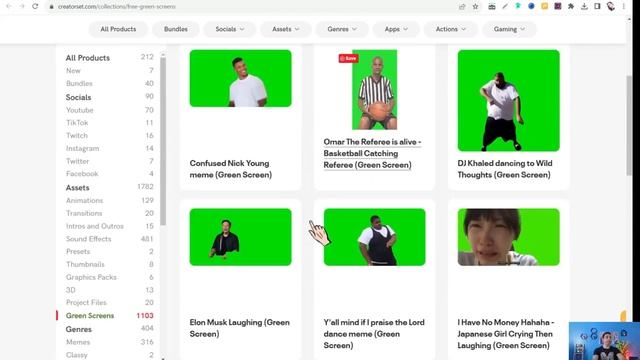
Task: Open the Bundles tab in top navigation
Action: coord(176,29)
